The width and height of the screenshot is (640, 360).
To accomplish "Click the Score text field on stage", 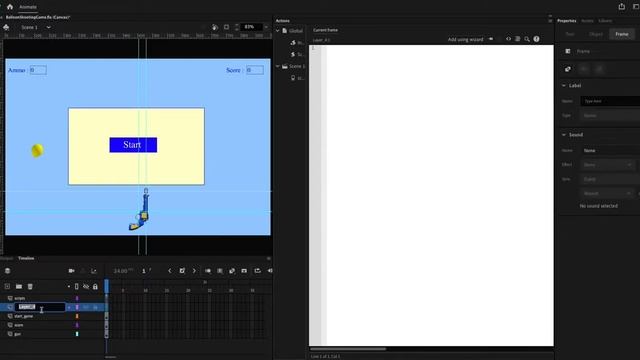I will pos(255,70).
